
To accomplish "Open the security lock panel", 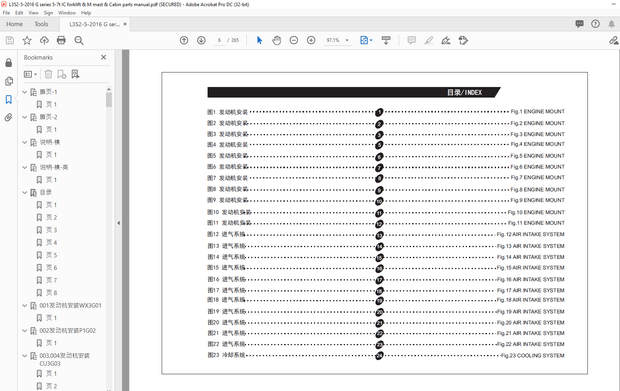I will tap(9, 63).
